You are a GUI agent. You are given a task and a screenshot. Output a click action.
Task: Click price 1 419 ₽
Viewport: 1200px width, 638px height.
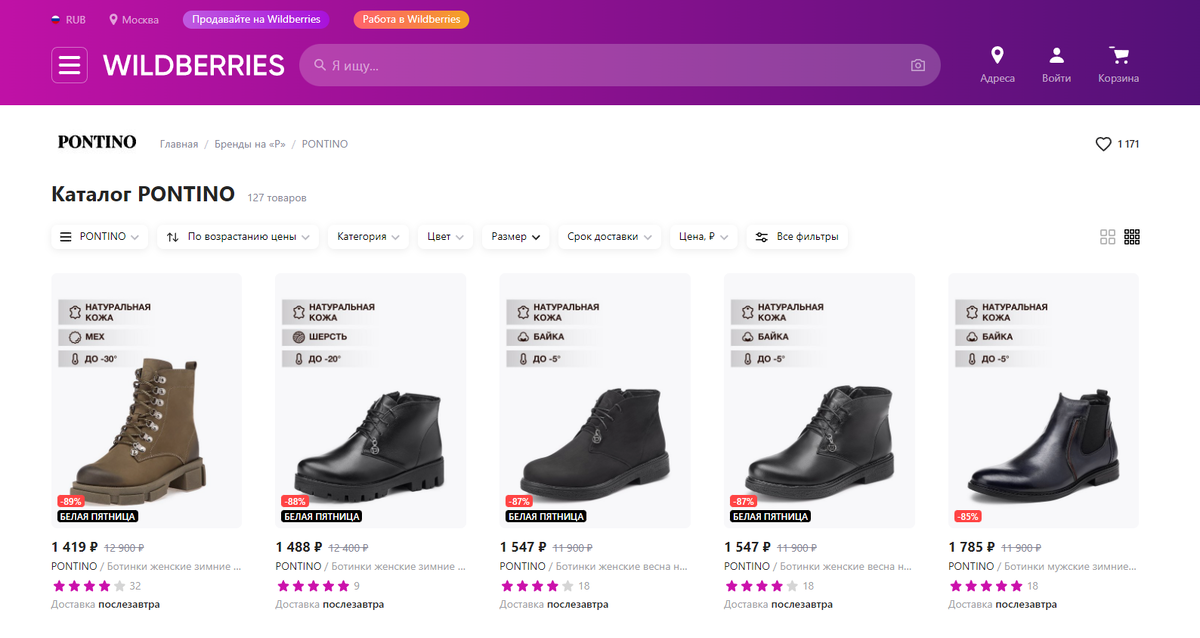pyautogui.click(x=74, y=547)
